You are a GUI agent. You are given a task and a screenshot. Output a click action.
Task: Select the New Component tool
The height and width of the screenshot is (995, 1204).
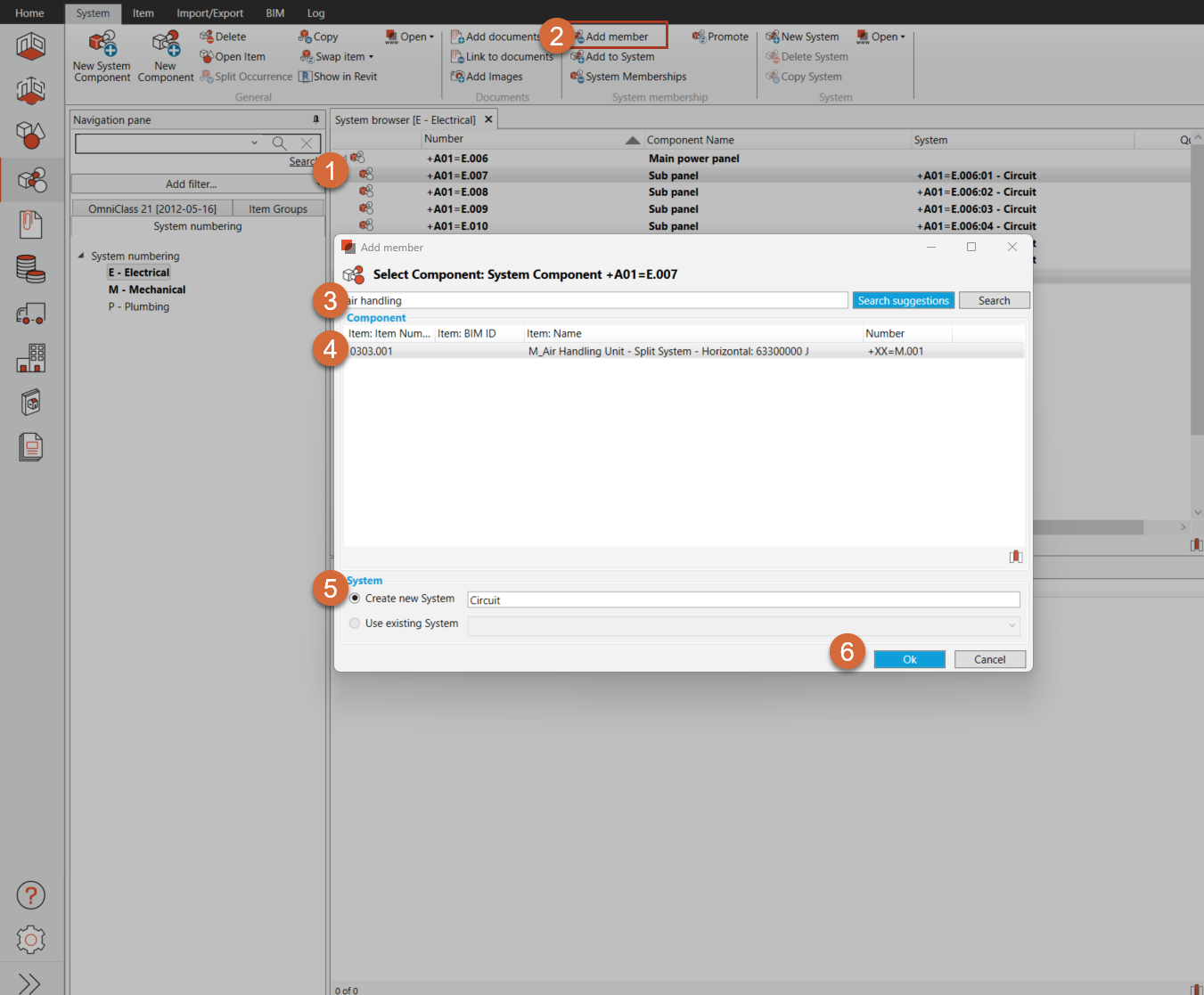click(166, 55)
